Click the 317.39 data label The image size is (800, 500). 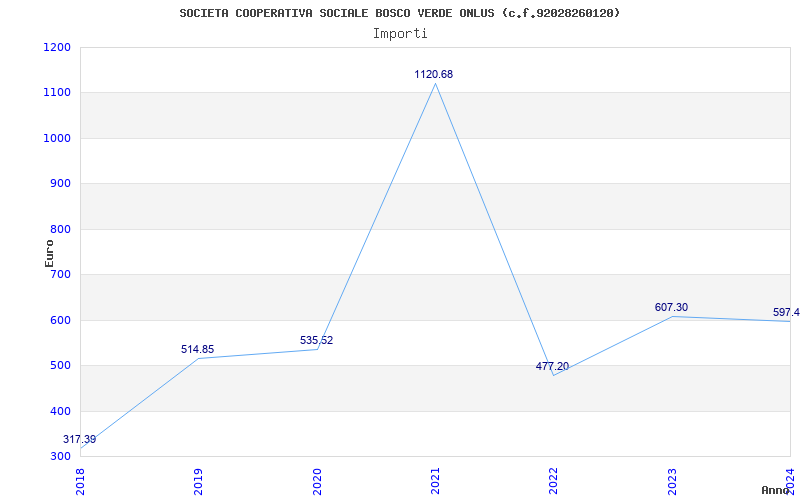pyautogui.click(x=80, y=439)
